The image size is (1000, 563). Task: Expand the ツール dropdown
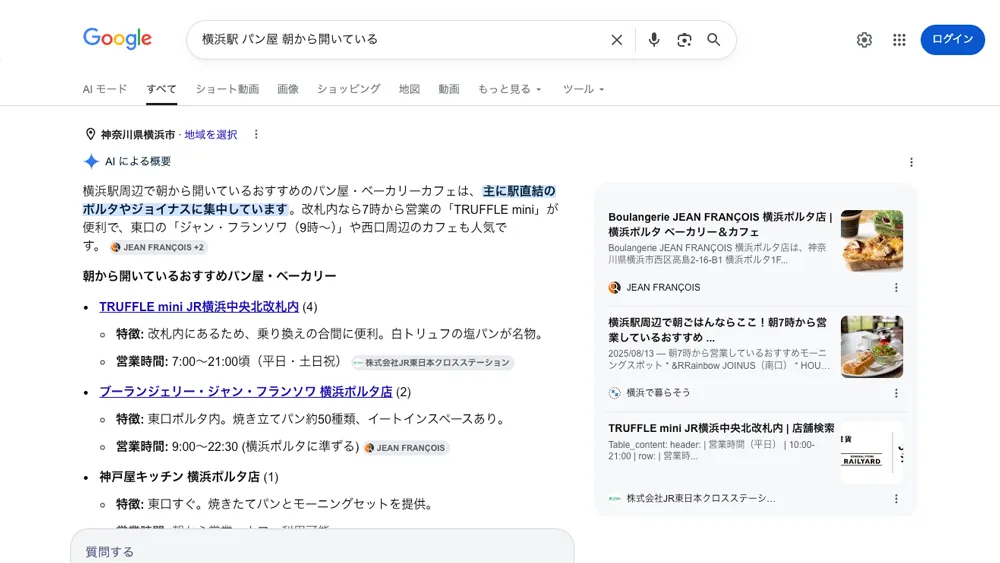tap(583, 89)
